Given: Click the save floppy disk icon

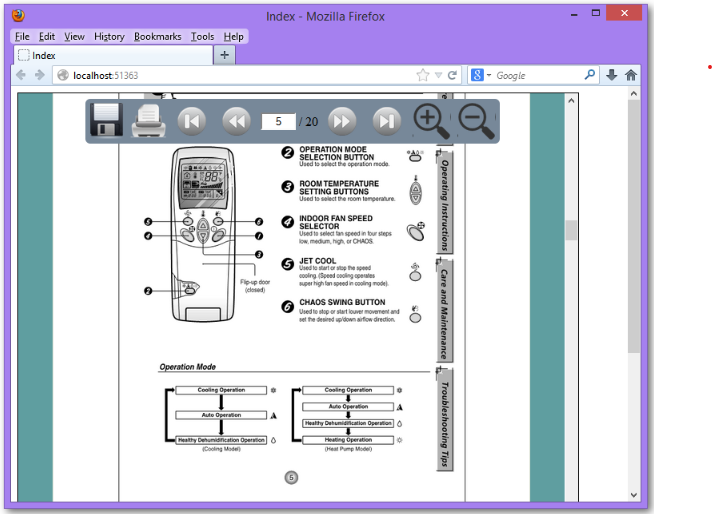Looking at the screenshot, I should pos(106,120).
